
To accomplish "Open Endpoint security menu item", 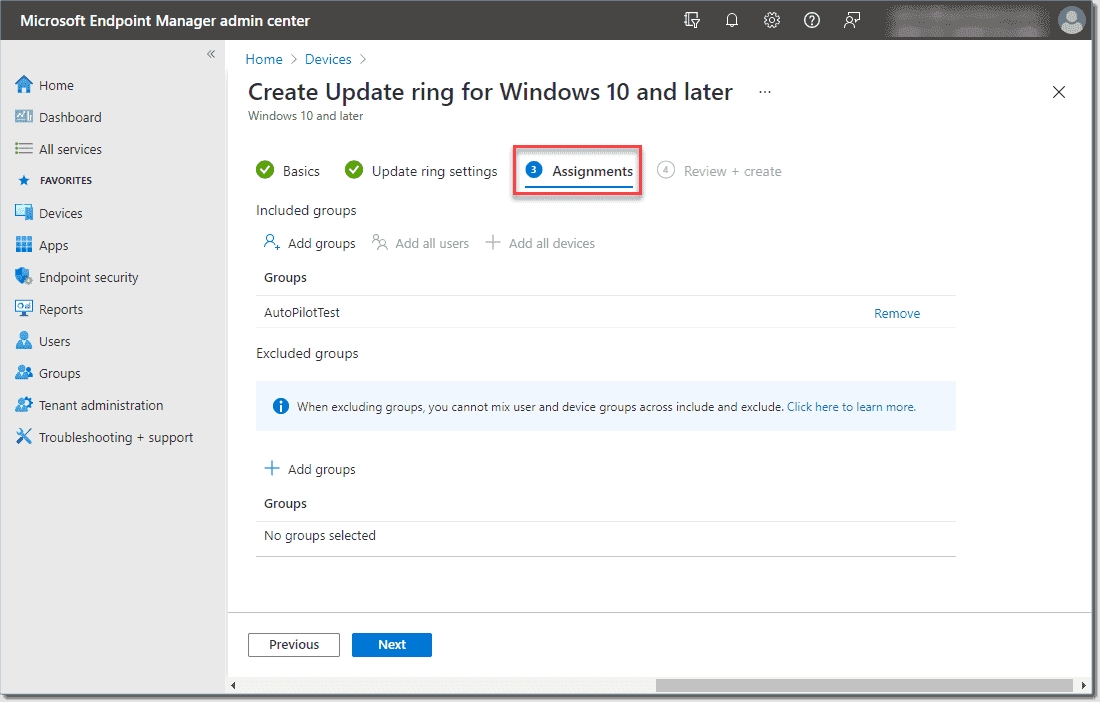I will [88, 277].
